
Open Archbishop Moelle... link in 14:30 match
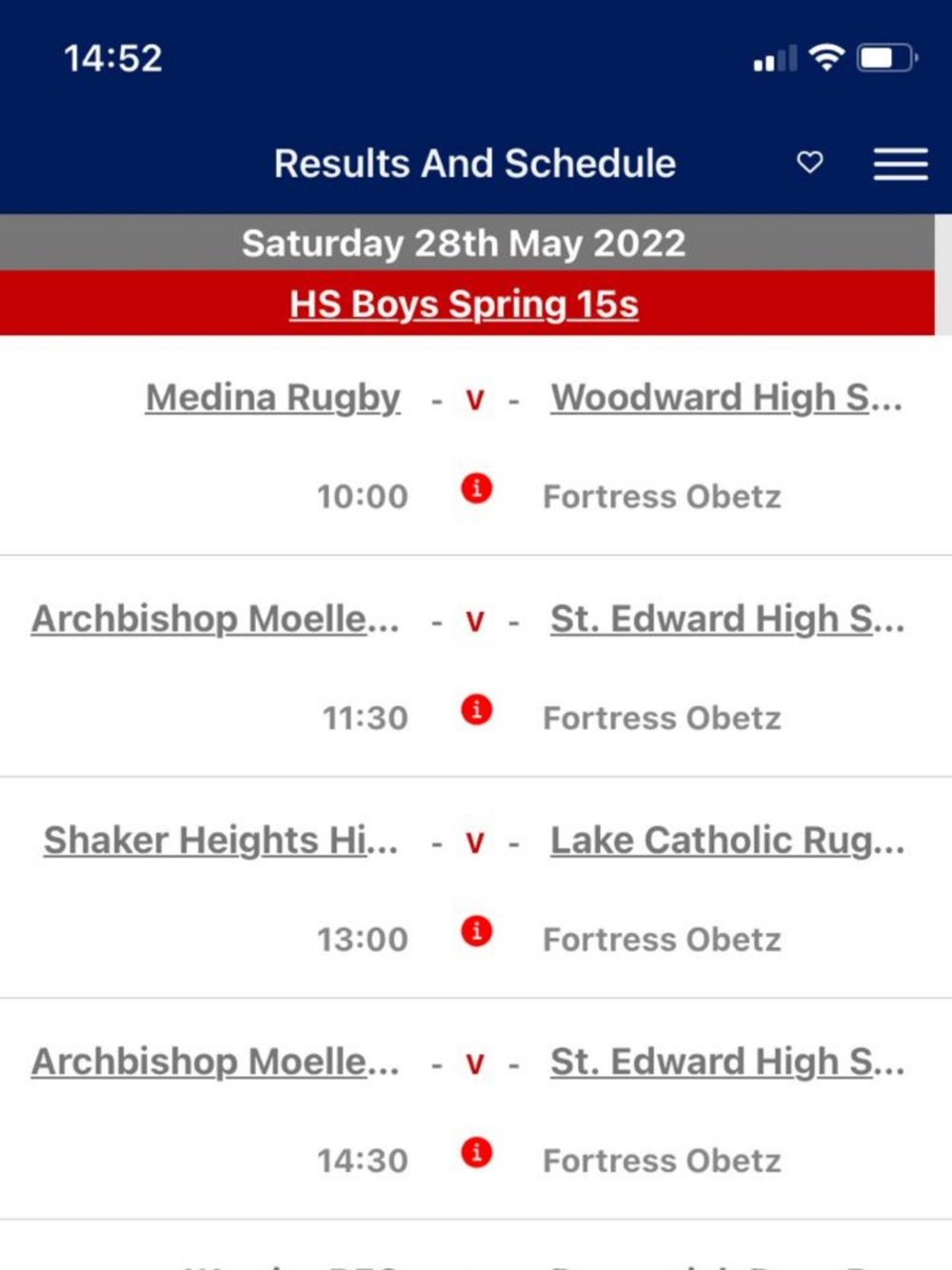[x=215, y=1062]
